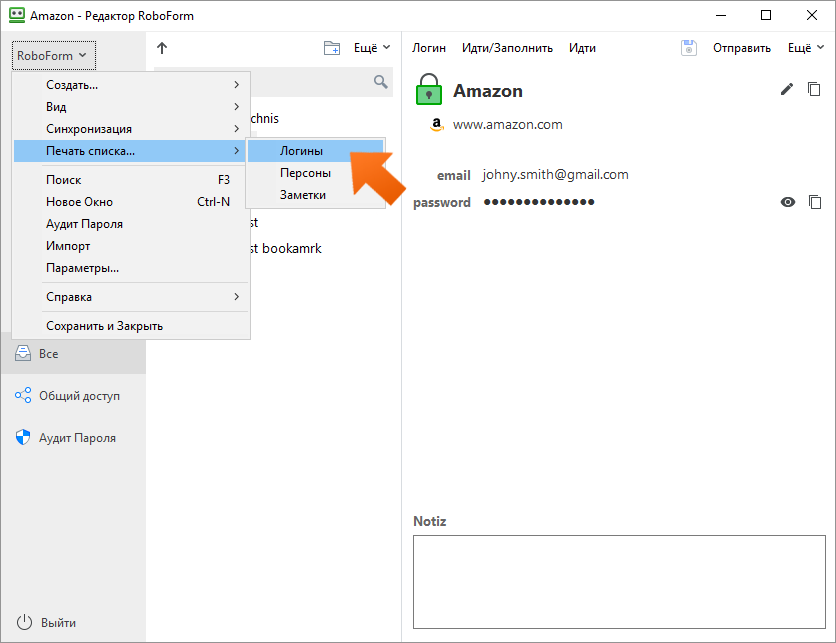The width and height of the screenshot is (836, 643).
Task: Click the pencil edit icon
Action: (x=786, y=89)
